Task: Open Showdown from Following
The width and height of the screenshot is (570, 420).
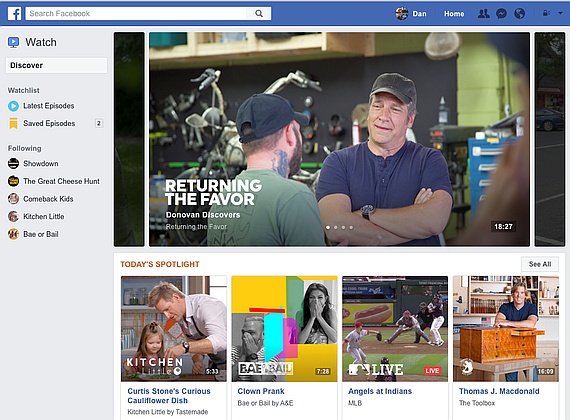Action: coord(41,164)
